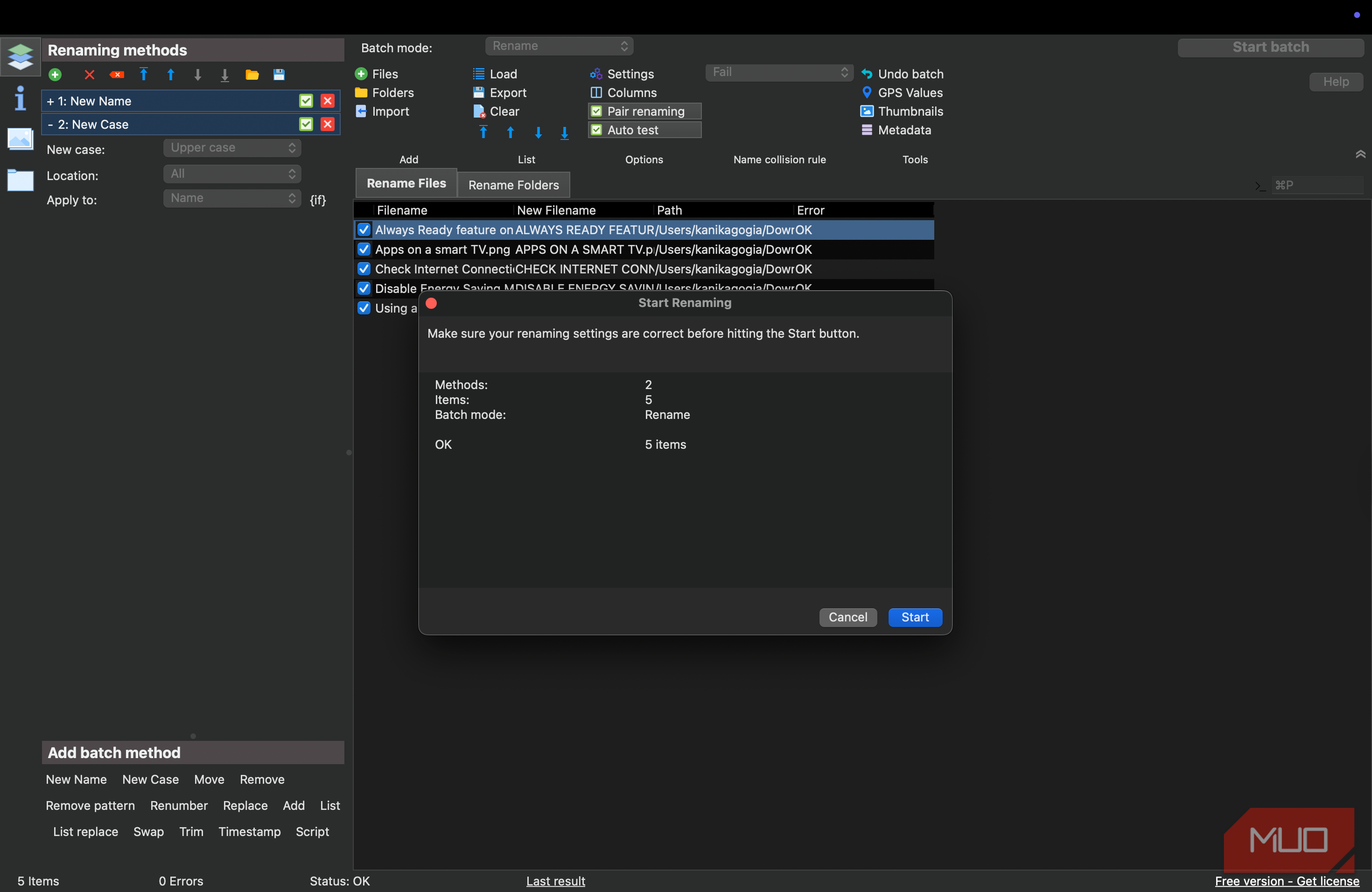
Task: Move method to top arrow icon
Action: [x=144, y=74]
